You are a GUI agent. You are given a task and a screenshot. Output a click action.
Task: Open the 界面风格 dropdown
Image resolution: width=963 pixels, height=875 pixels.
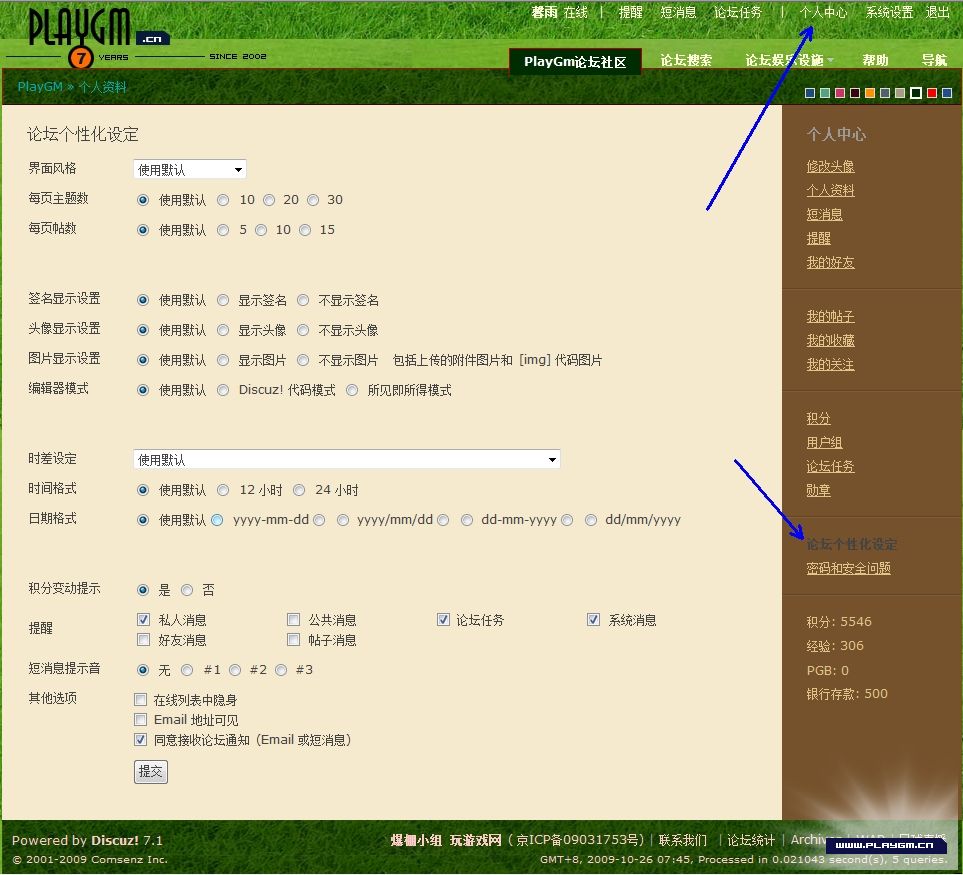click(x=190, y=170)
